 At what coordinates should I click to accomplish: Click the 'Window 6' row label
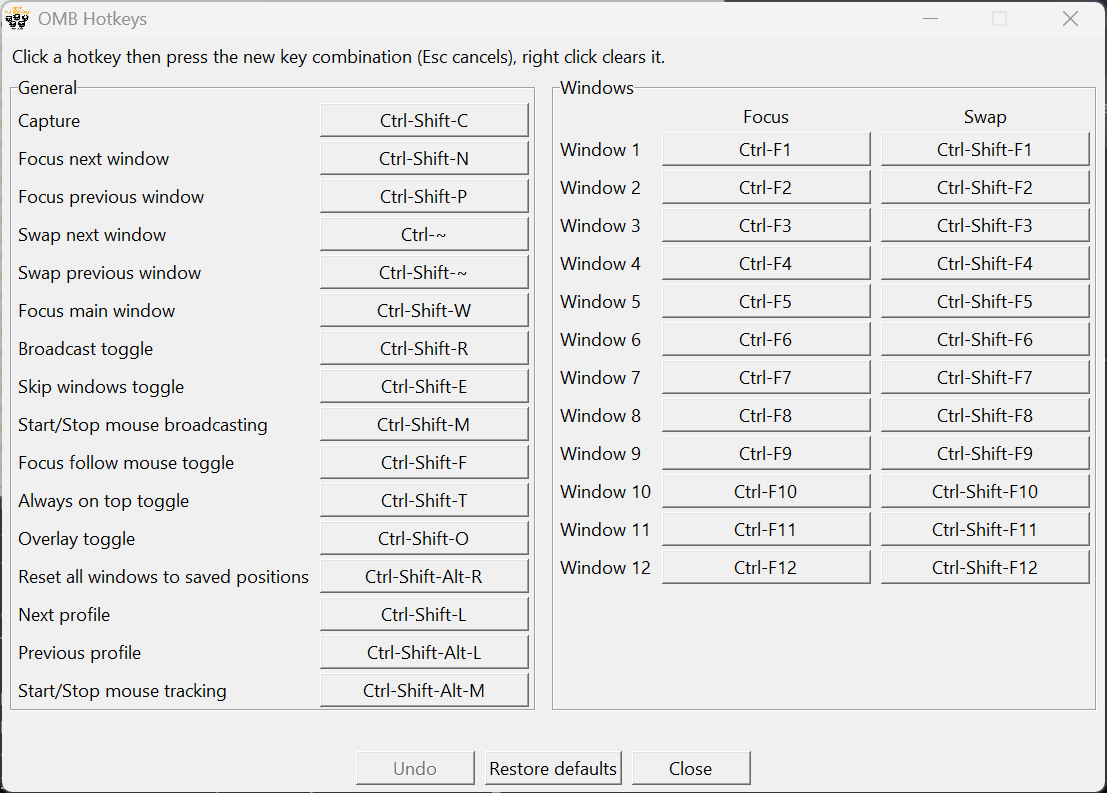(x=600, y=340)
